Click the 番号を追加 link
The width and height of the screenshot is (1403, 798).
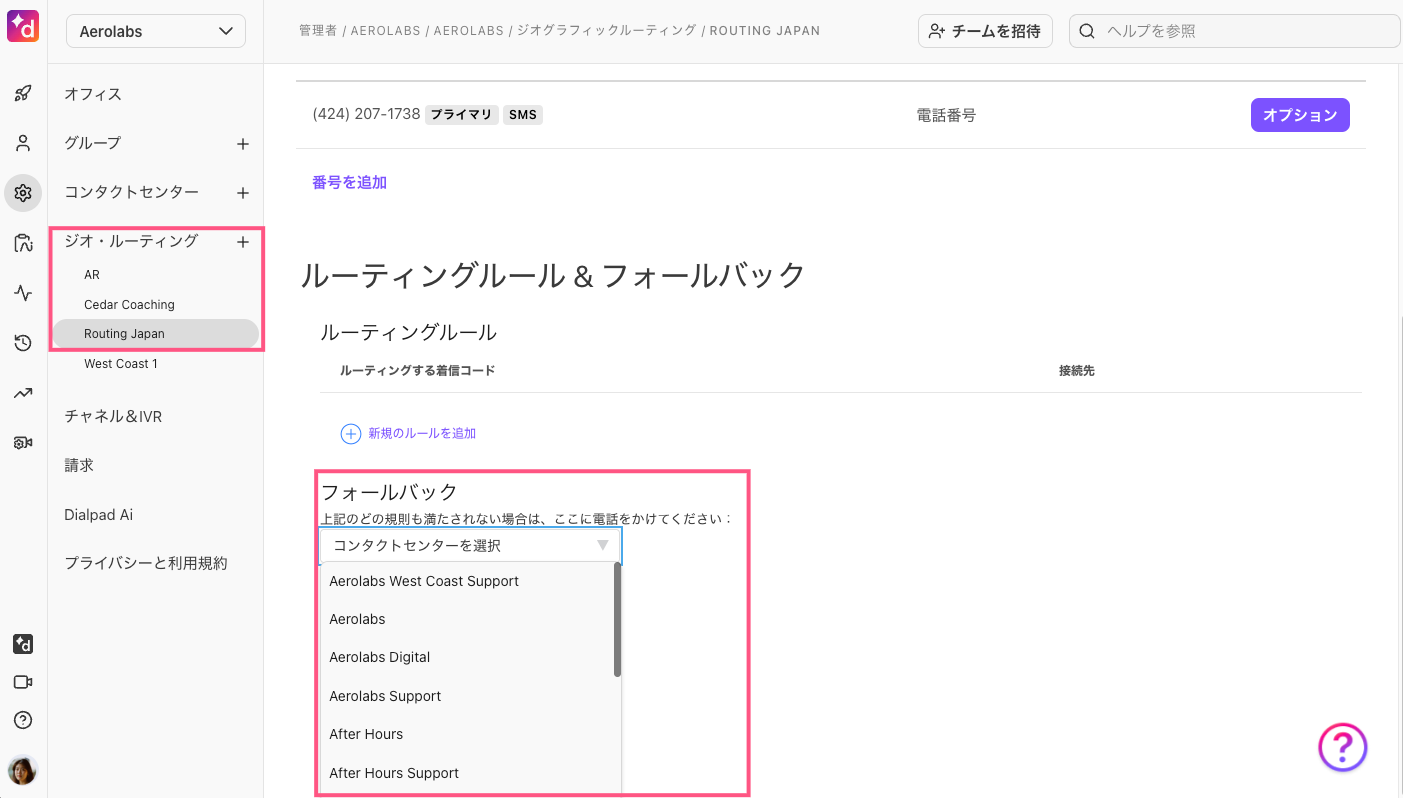[350, 182]
